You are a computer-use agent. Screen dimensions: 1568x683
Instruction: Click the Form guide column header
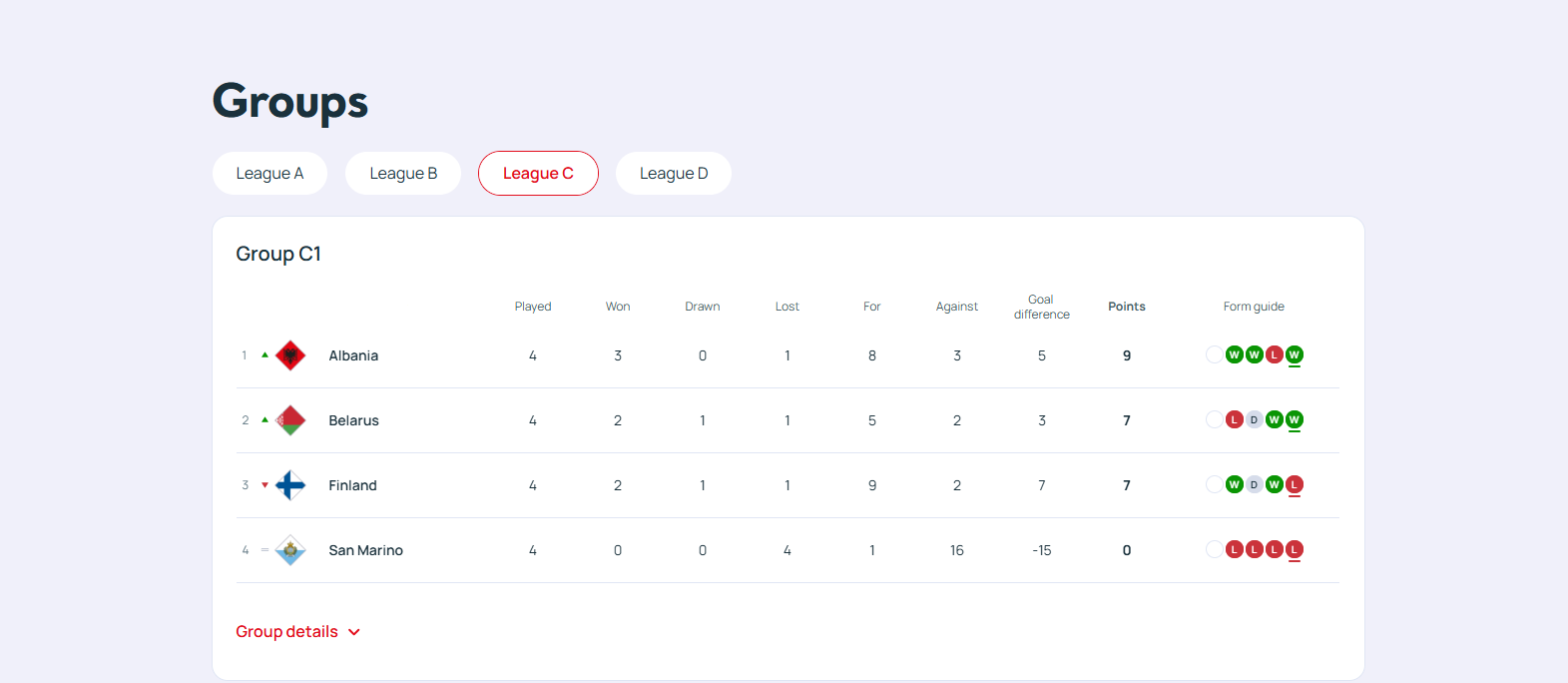click(1254, 307)
